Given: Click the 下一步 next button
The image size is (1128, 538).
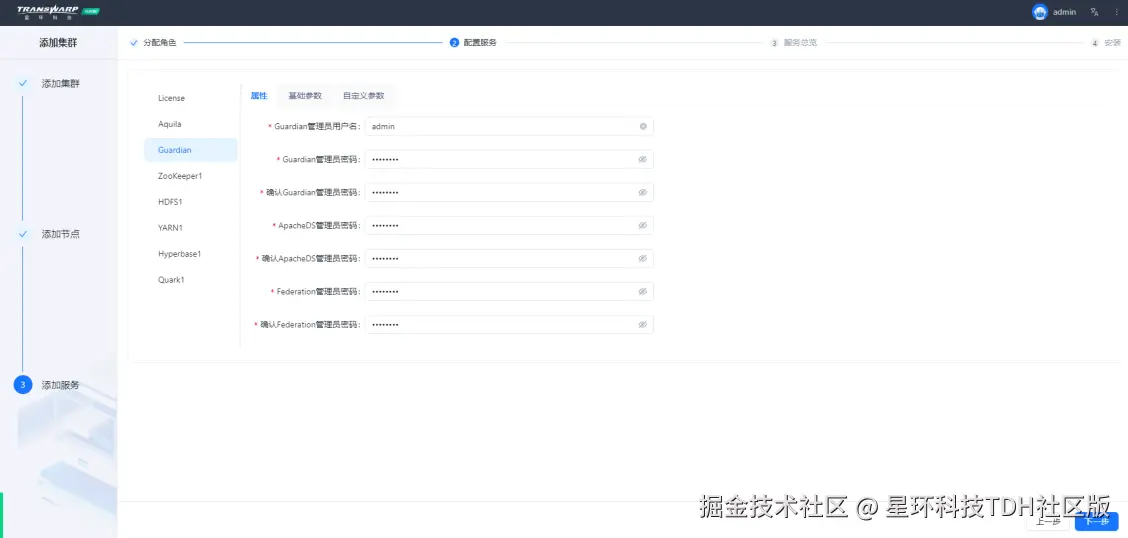Looking at the screenshot, I should click(x=1097, y=521).
